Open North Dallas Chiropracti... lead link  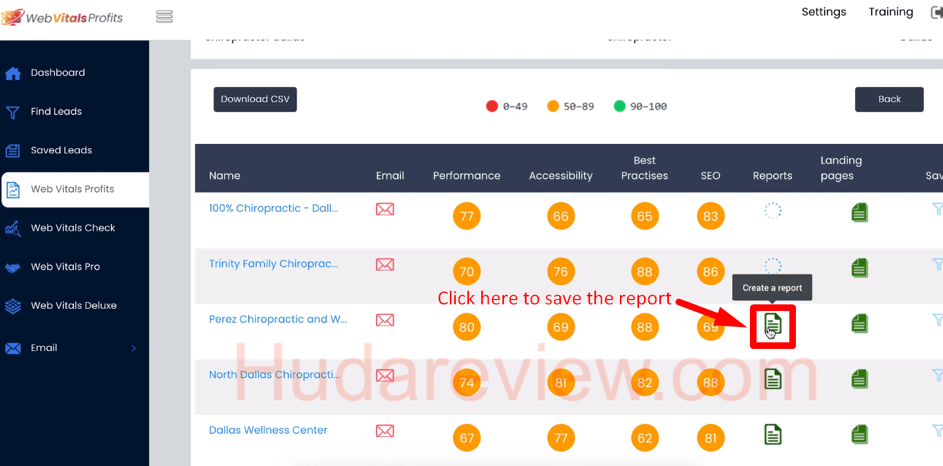pos(275,375)
